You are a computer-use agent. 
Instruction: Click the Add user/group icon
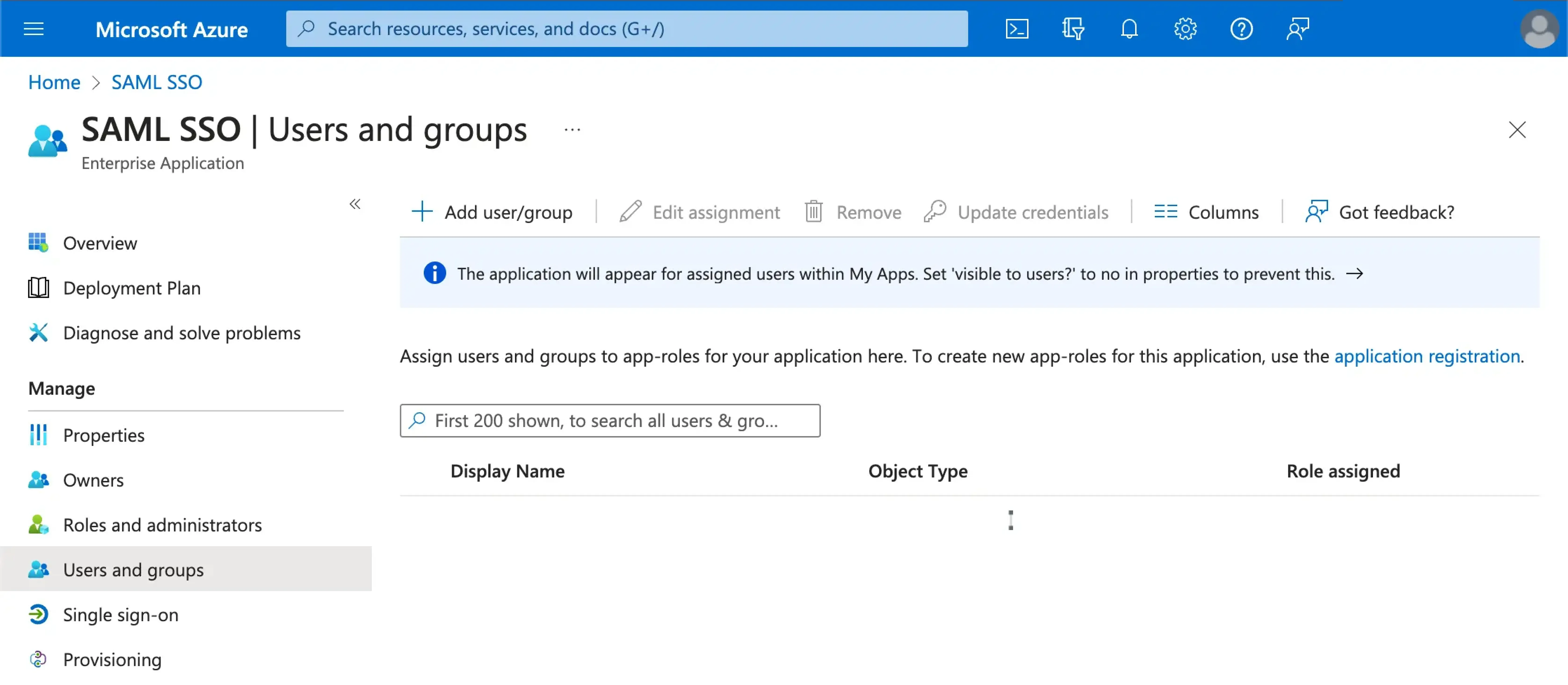422,212
